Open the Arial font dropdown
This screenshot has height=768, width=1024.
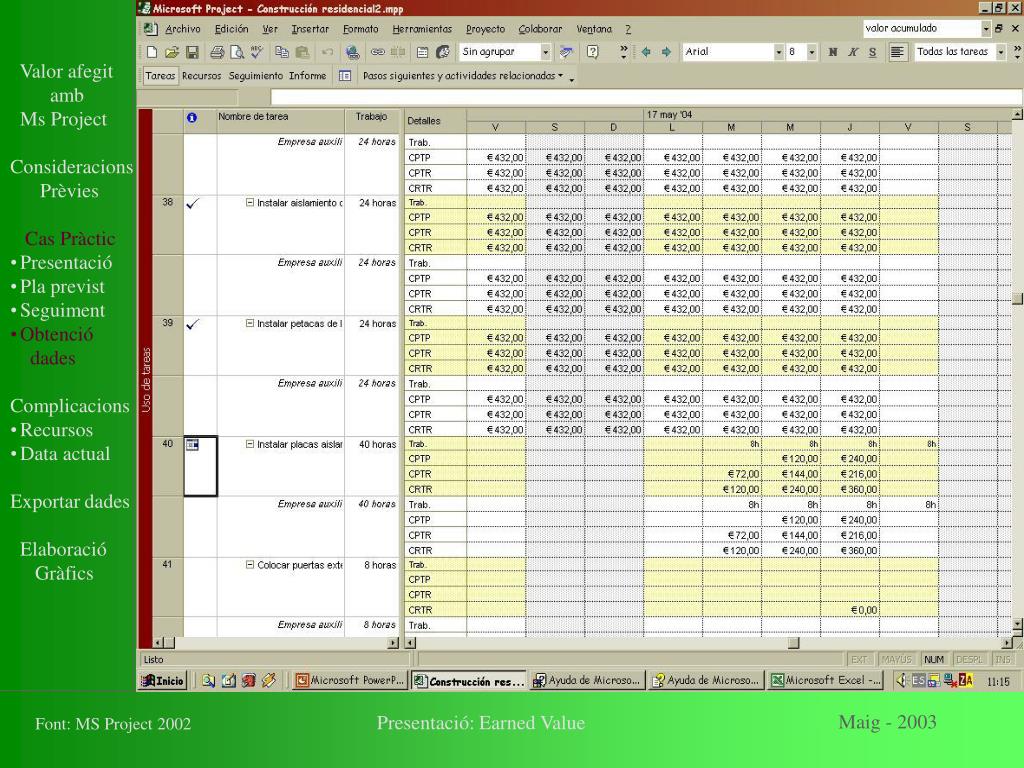tap(778, 52)
